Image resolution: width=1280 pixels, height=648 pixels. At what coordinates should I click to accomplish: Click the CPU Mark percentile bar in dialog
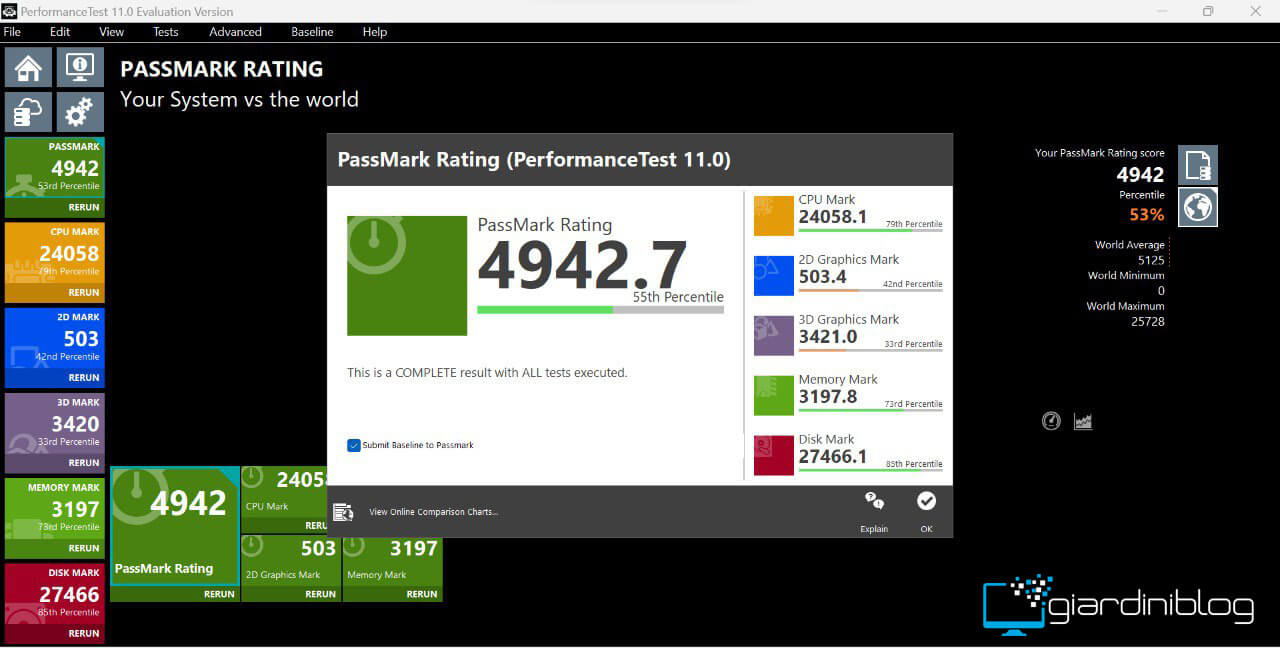point(870,230)
